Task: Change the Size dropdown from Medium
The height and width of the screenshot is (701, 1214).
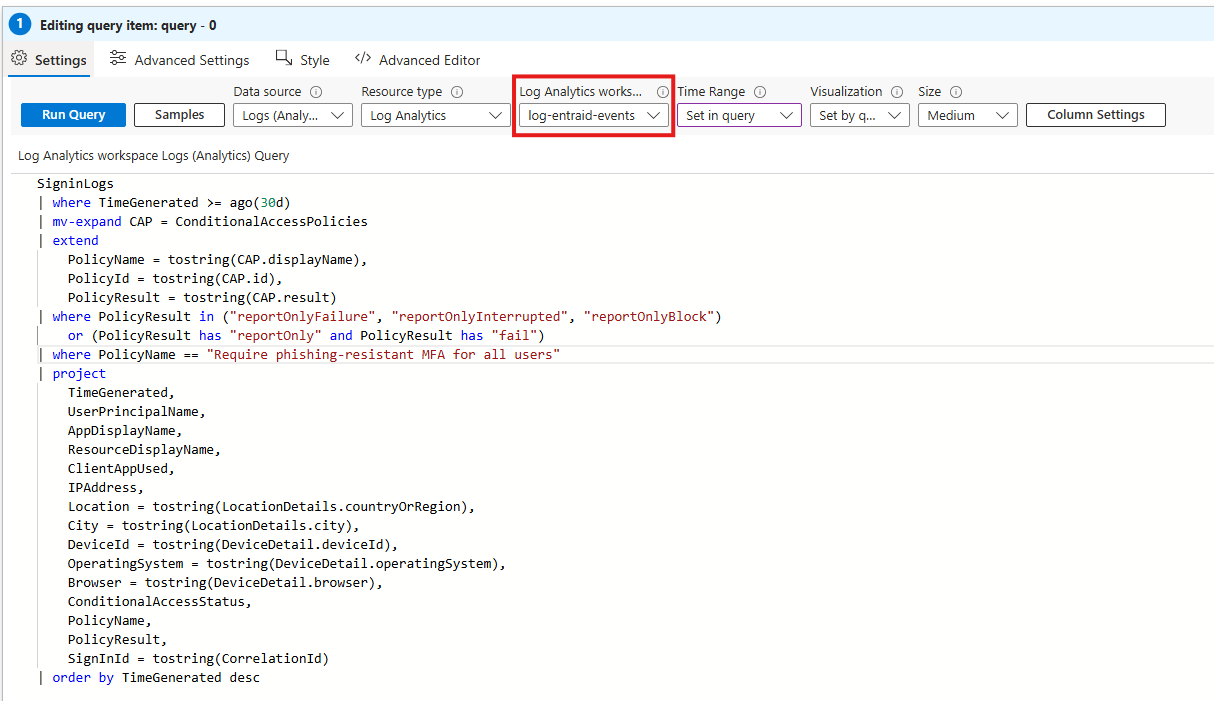Action: pos(966,114)
